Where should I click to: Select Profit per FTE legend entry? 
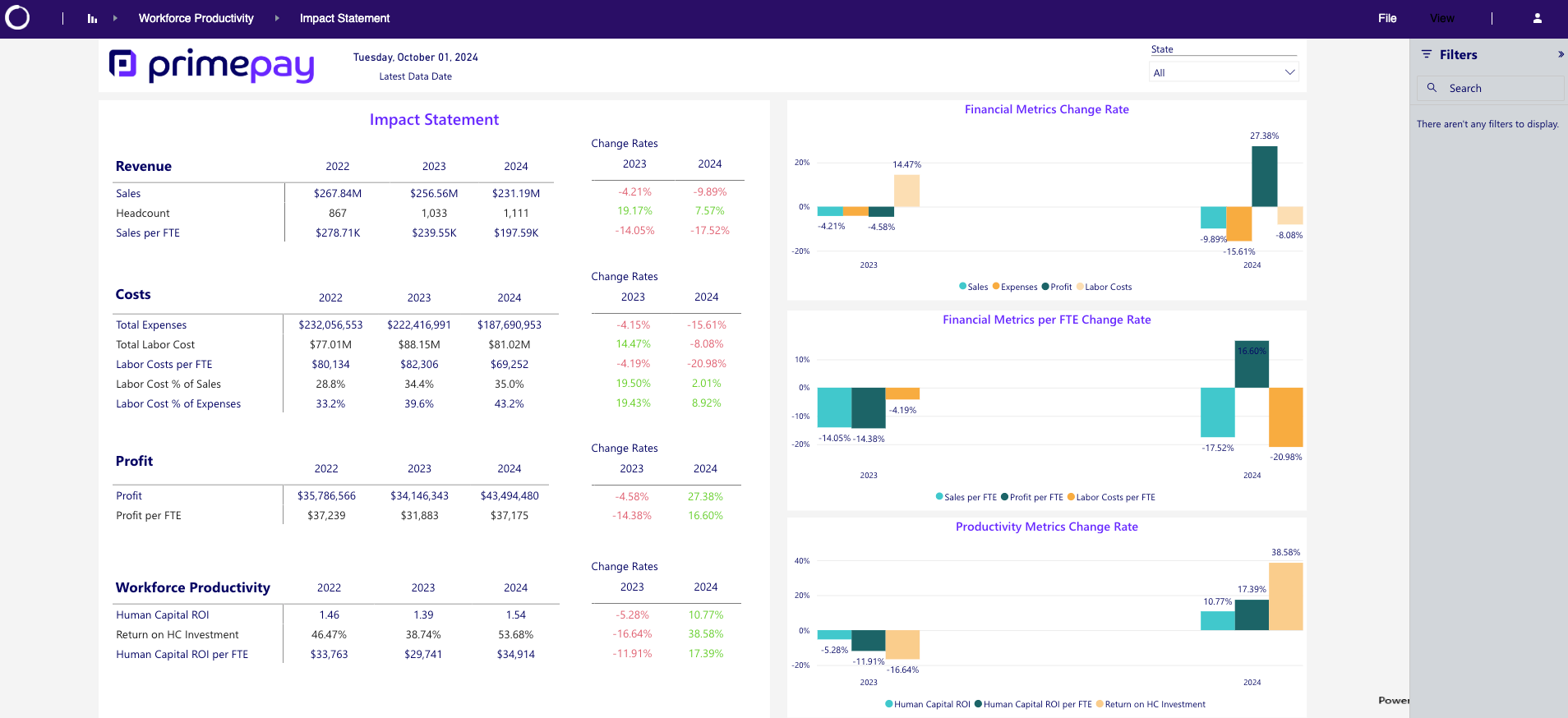pos(1031,497)
